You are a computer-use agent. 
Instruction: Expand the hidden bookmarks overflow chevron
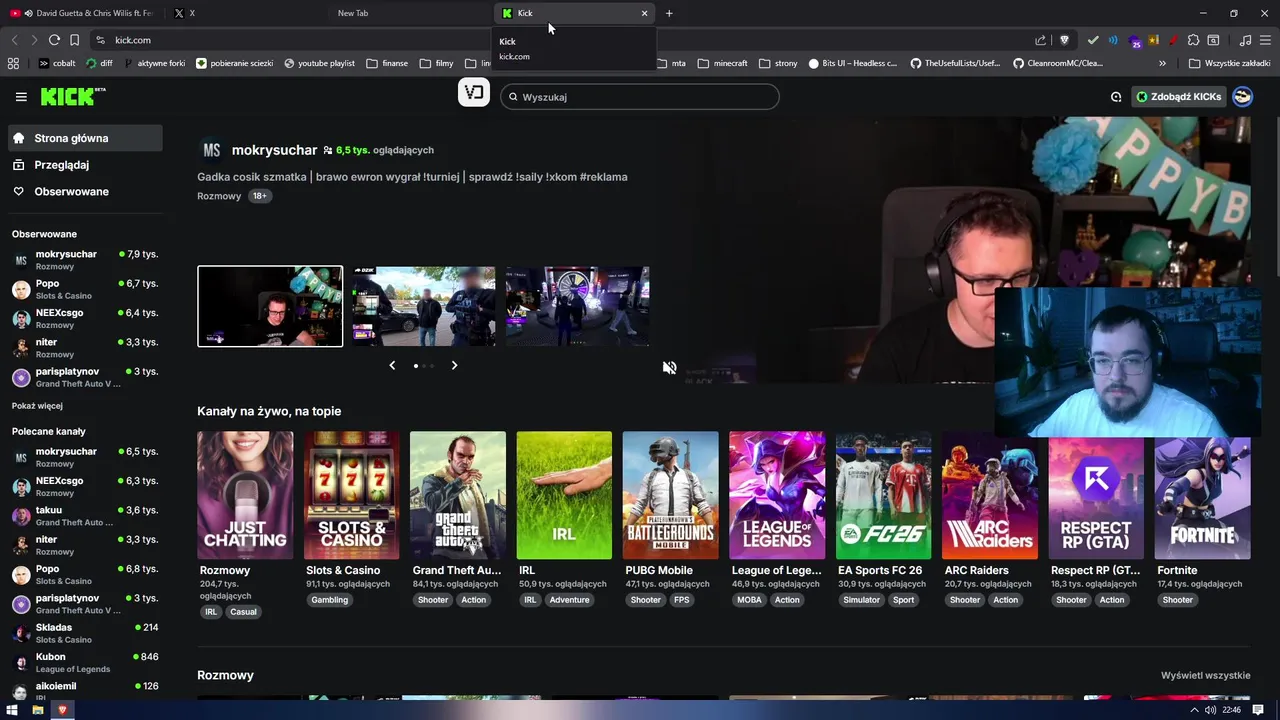[x=1162, y=63]
